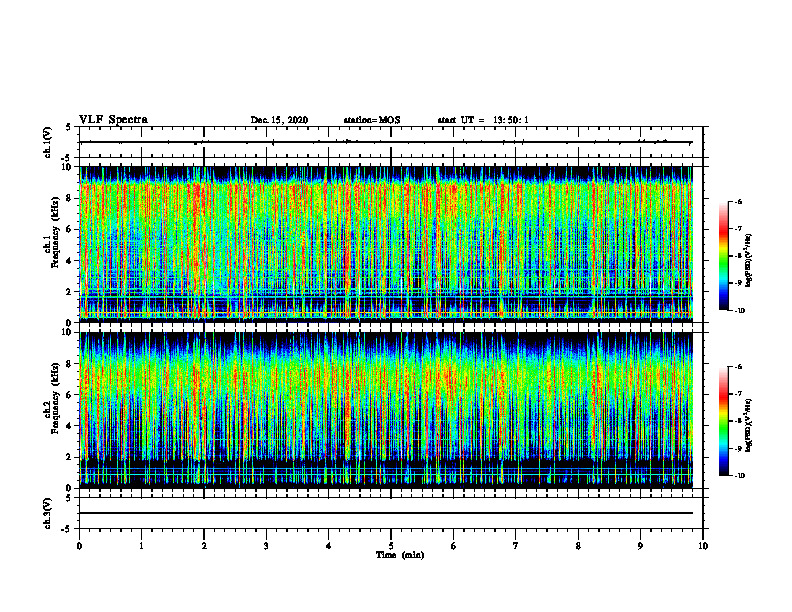
Task: Click the "0" tick label on the time axis
Action: coord(79,546)
